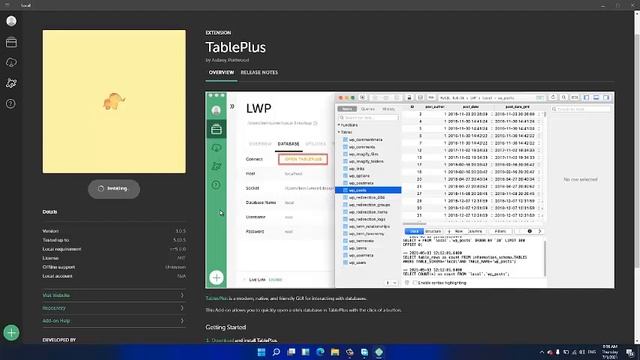Click the TablePlus link in the description
The width and height of the screenshot is (640, 360).
[x=216, y=298]
